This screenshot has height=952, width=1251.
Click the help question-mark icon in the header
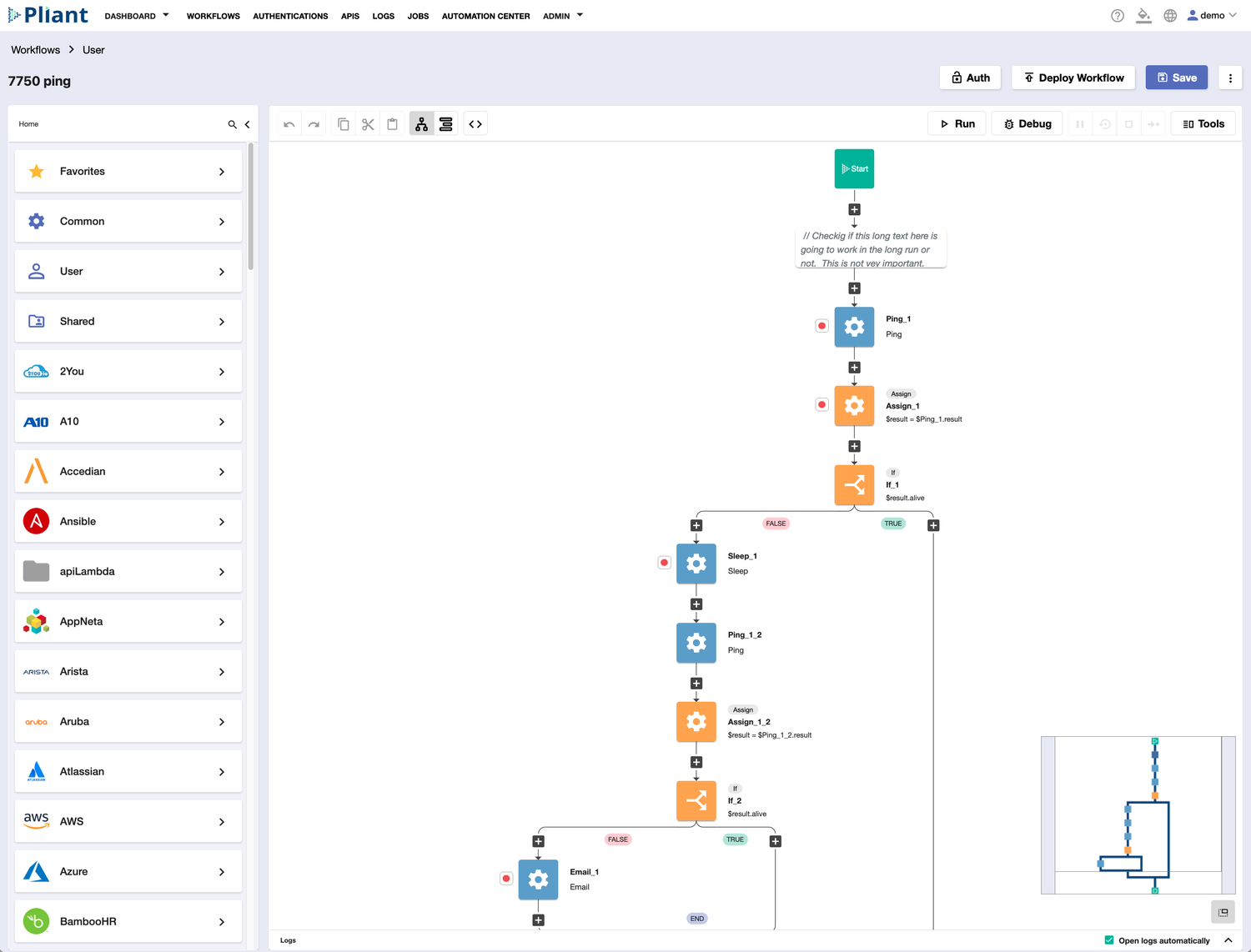click(1117, 15)
